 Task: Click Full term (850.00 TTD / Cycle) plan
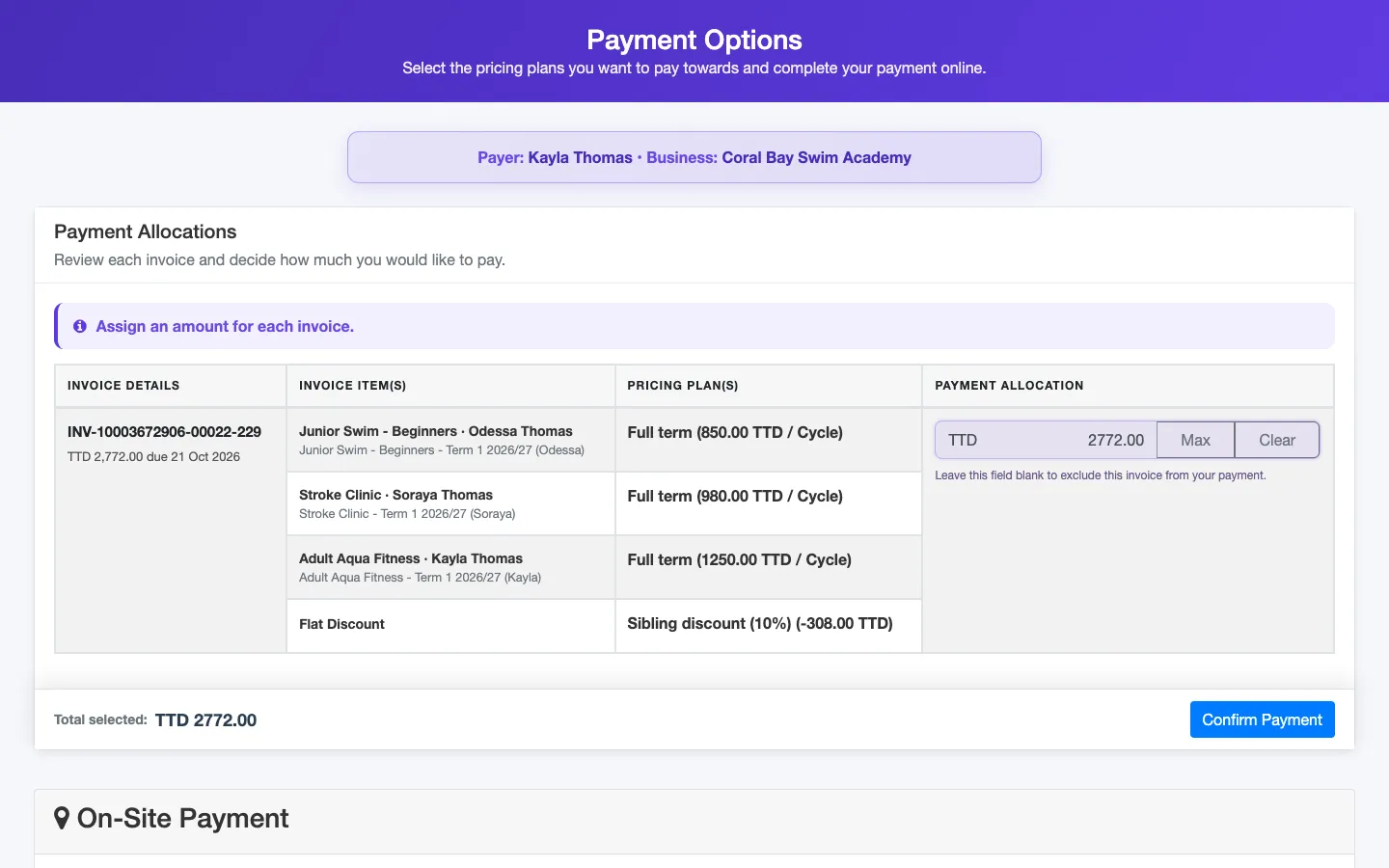(735, 432)
